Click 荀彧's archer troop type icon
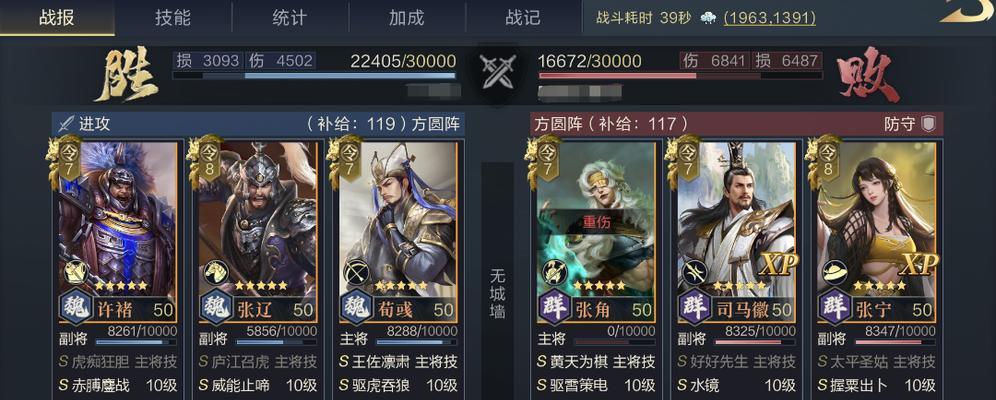 [356, 273]
